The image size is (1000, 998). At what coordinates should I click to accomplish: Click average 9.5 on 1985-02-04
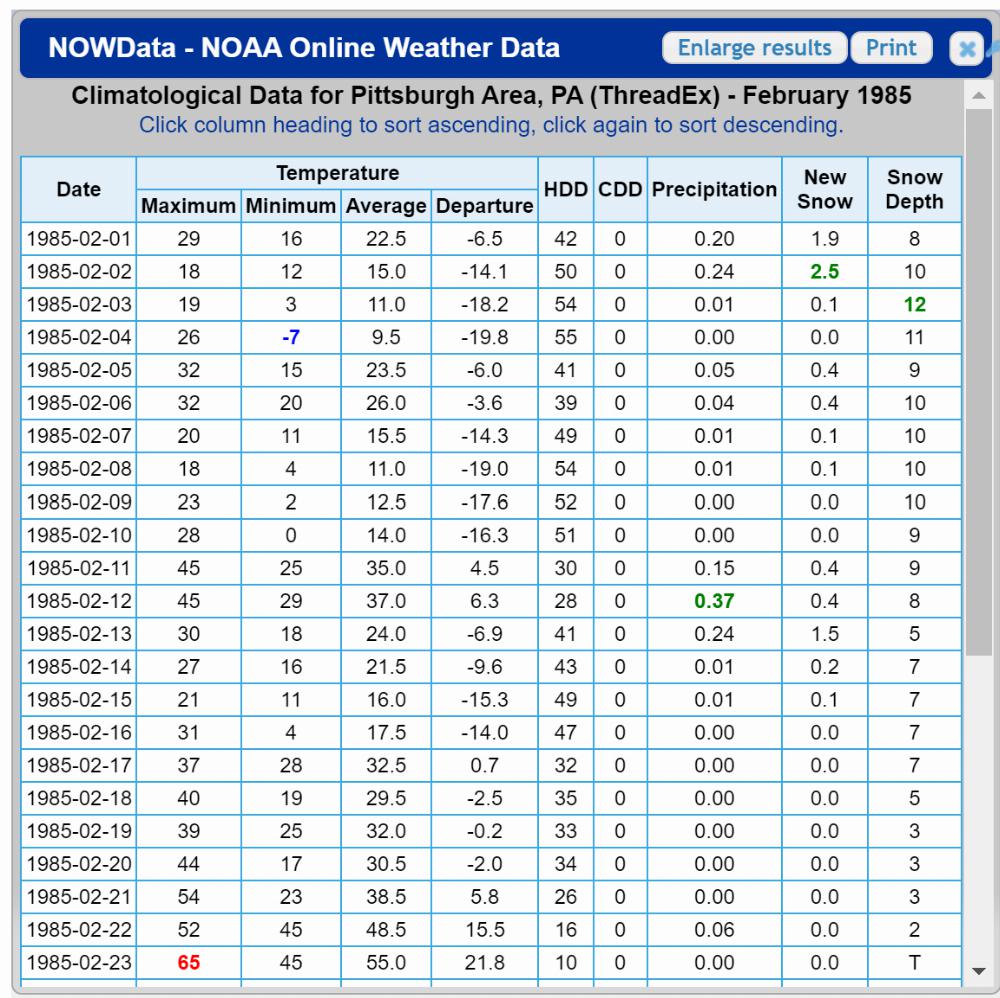click(386, 337)
